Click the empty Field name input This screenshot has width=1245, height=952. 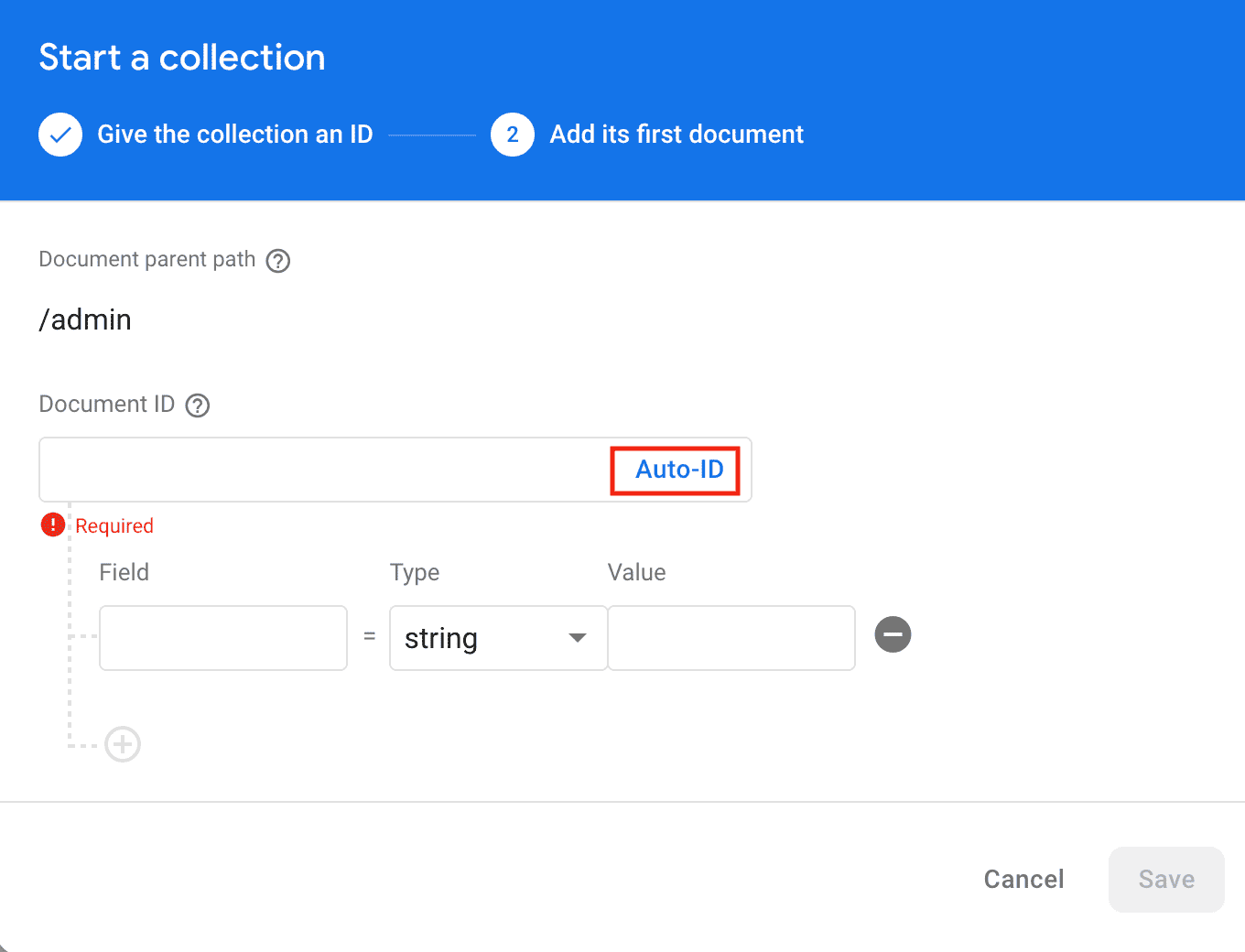(222, 638)
